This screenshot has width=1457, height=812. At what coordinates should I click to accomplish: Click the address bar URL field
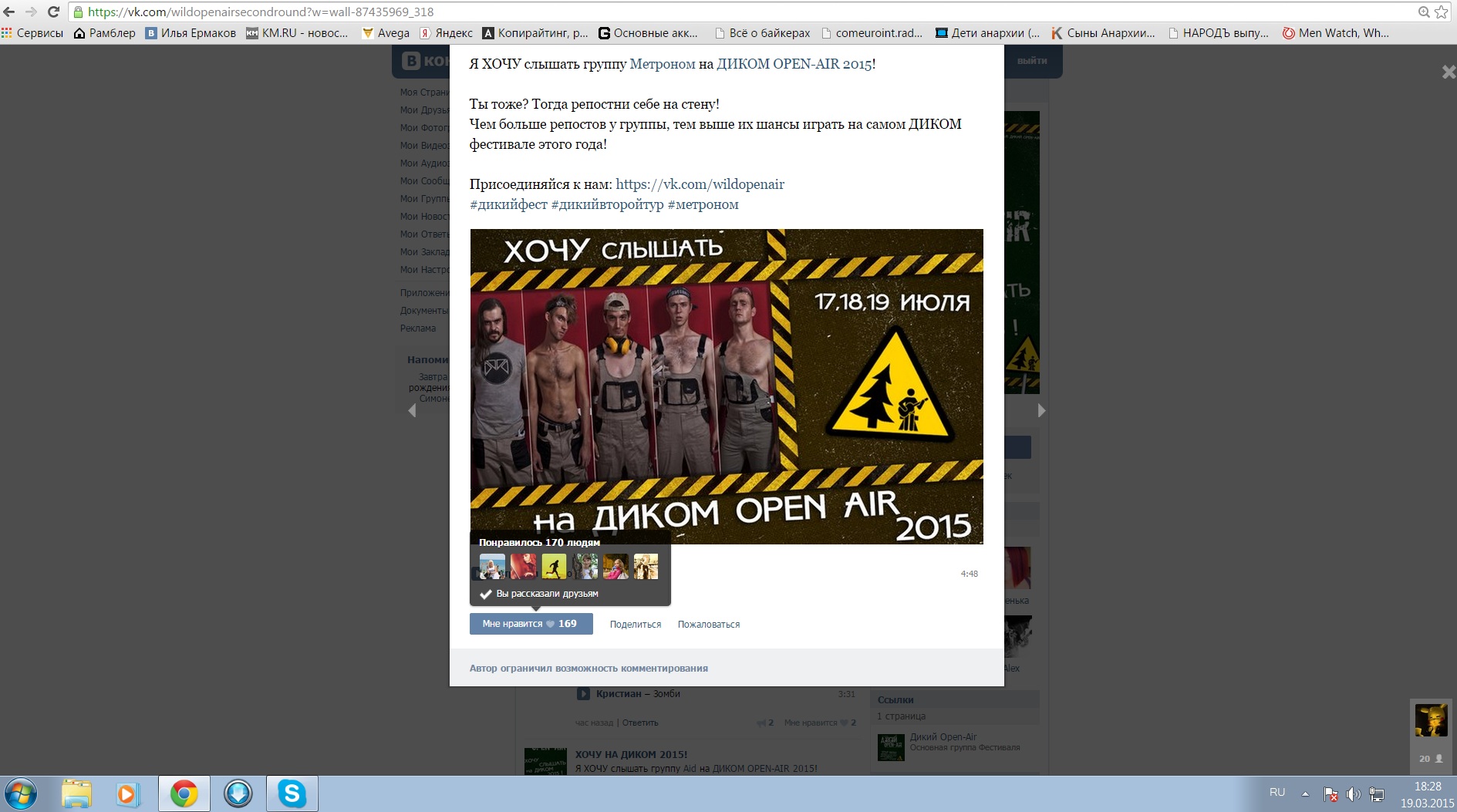[740, 12]
